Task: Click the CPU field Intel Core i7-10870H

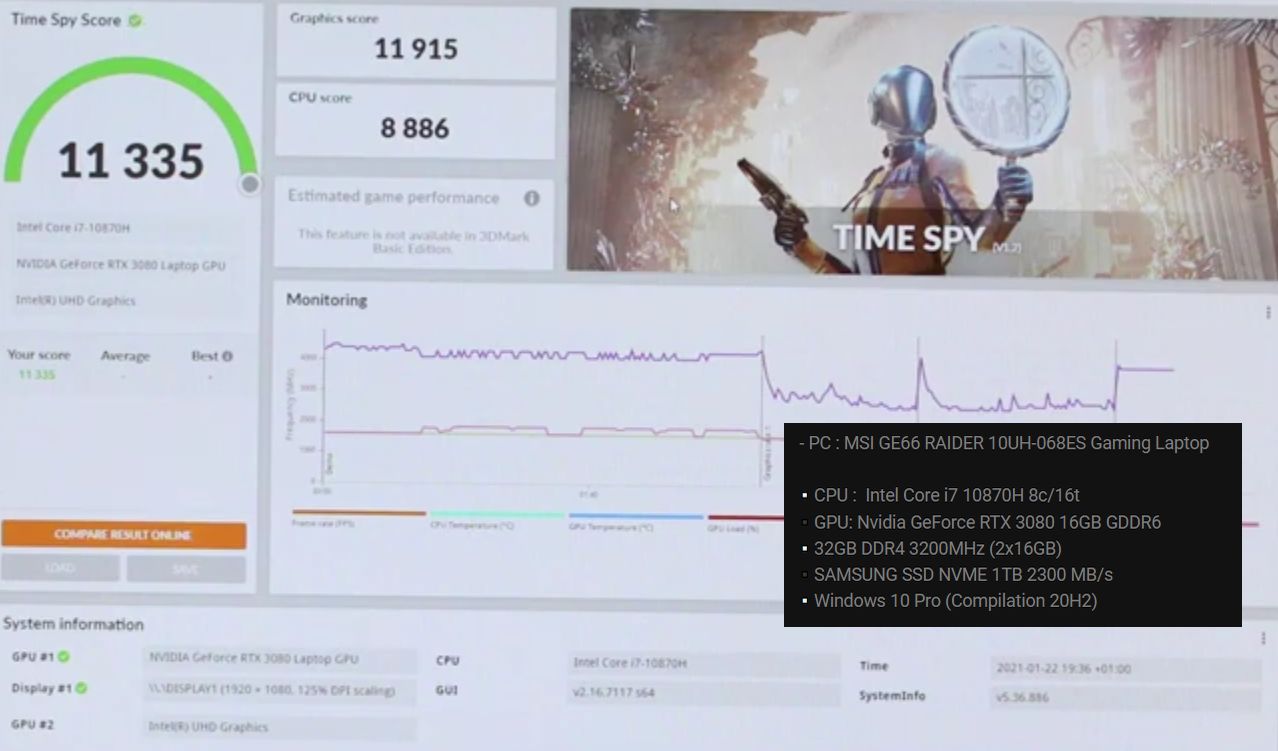Action: [704, 663]
